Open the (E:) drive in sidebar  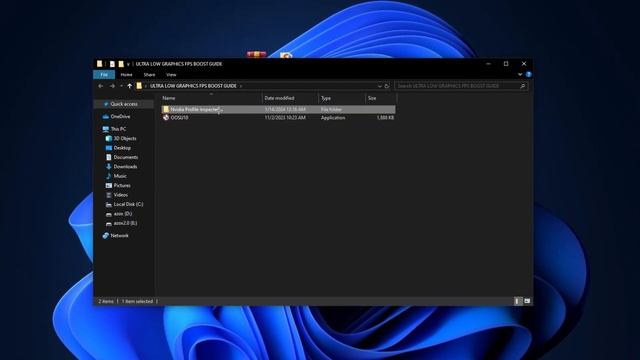125,223
